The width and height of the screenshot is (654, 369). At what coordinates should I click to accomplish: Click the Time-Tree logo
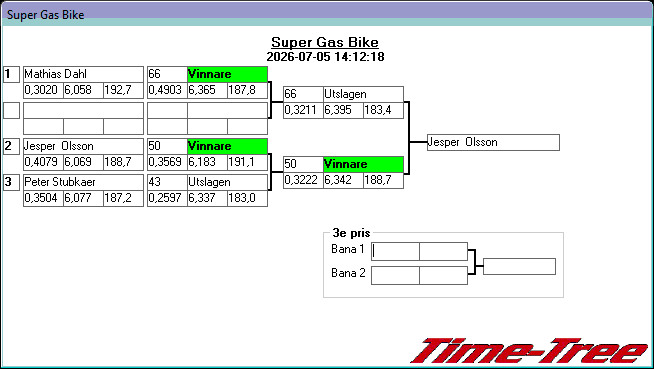click(x=530, y=351)
